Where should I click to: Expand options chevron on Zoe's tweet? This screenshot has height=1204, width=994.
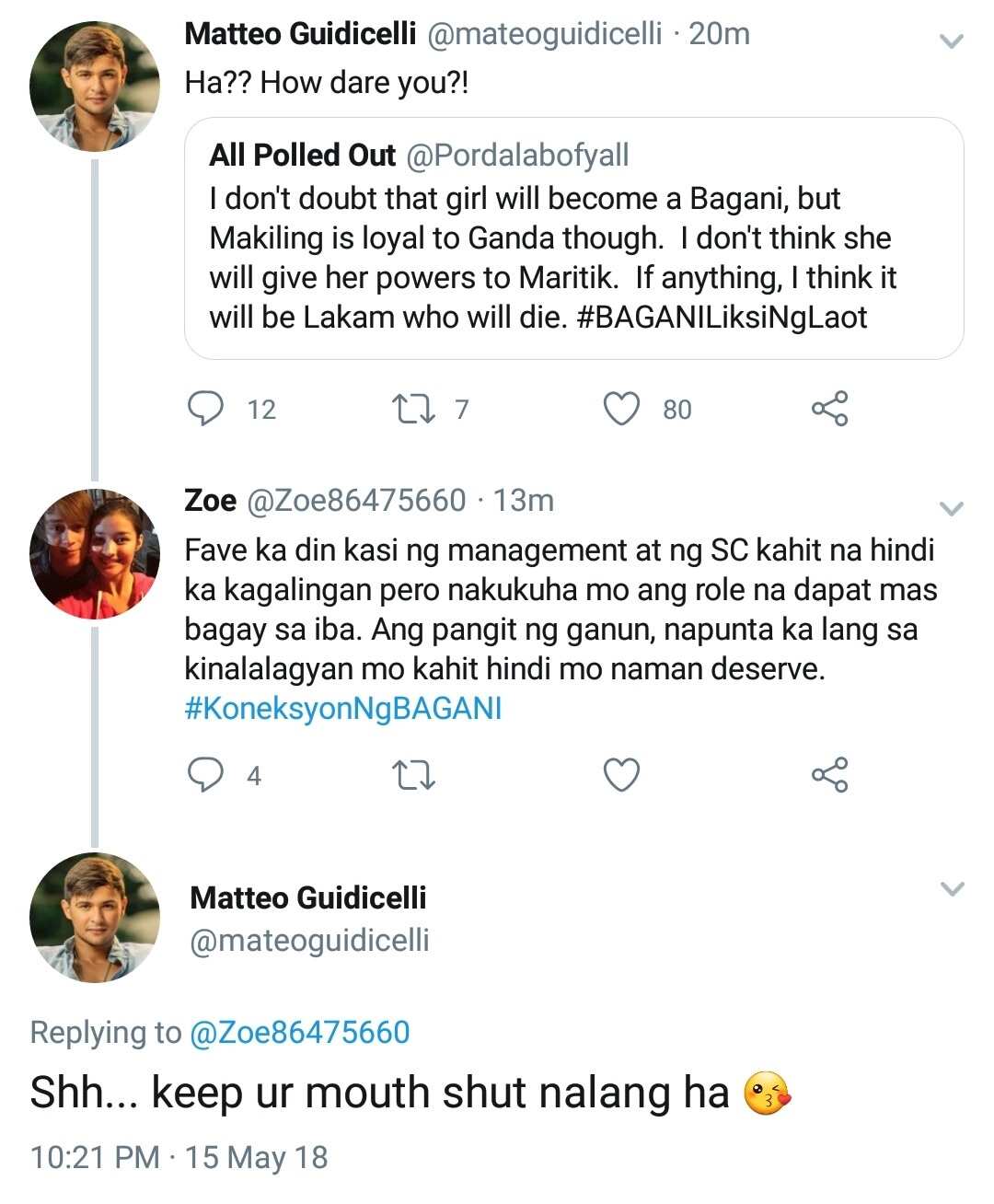(952, 508)
